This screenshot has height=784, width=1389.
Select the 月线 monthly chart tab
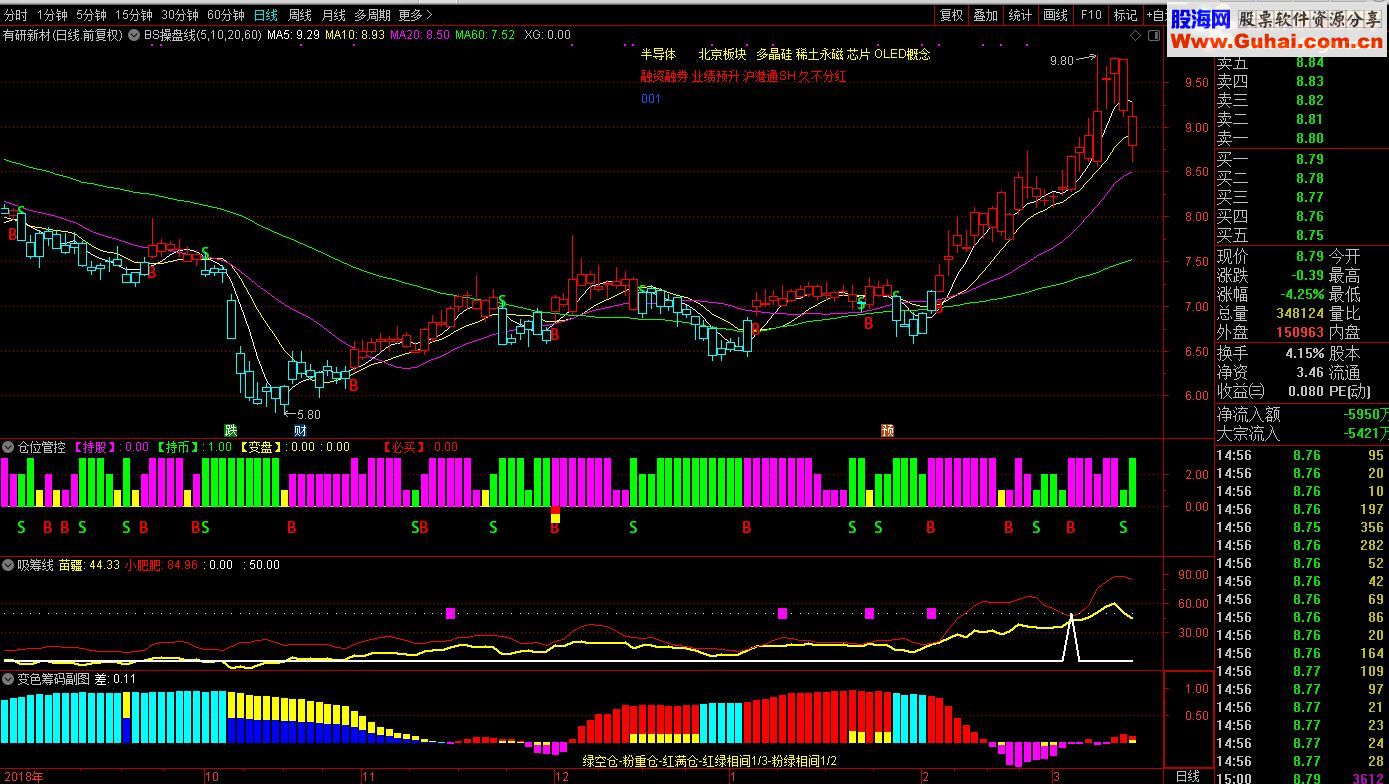point(333,15)
